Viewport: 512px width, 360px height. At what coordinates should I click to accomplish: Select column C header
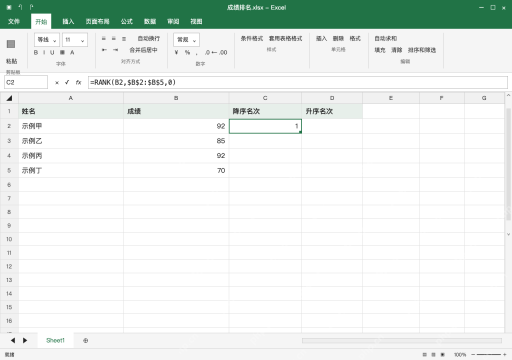tap(265, 98)
